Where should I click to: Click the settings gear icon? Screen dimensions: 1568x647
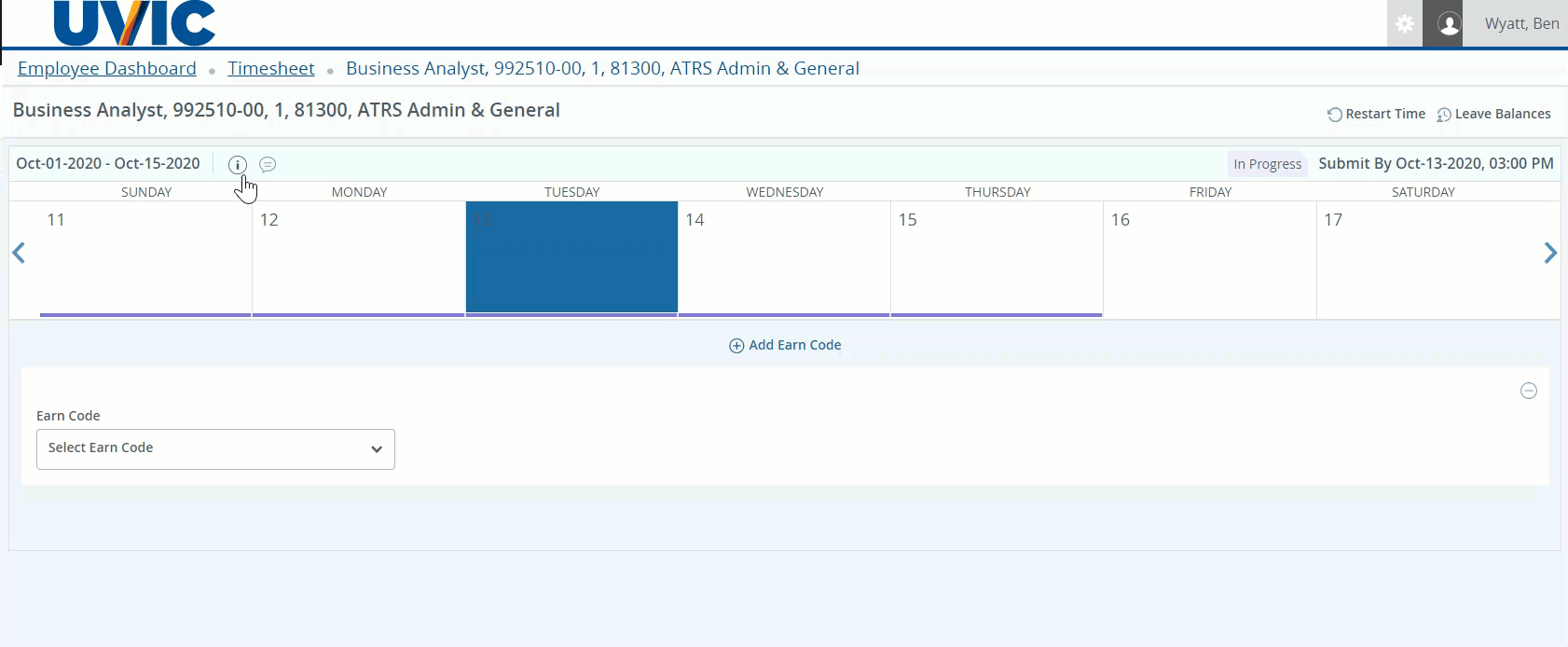[1405, 24]
